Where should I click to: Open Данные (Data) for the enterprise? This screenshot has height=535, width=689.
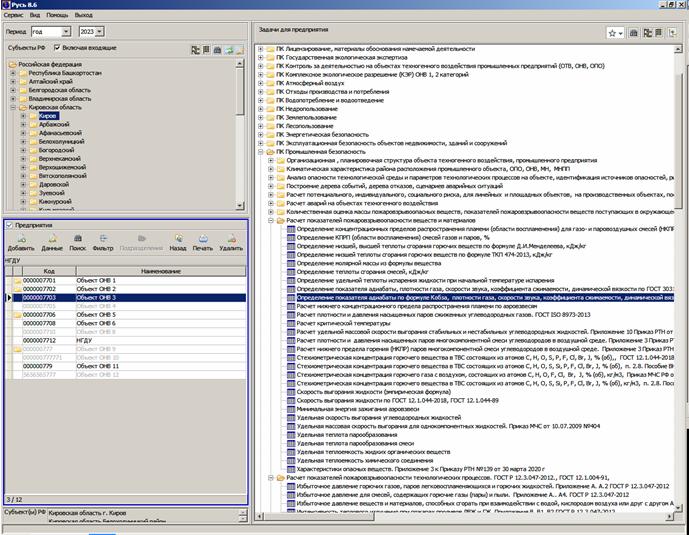pyautogui.click(x=52, y=241)
